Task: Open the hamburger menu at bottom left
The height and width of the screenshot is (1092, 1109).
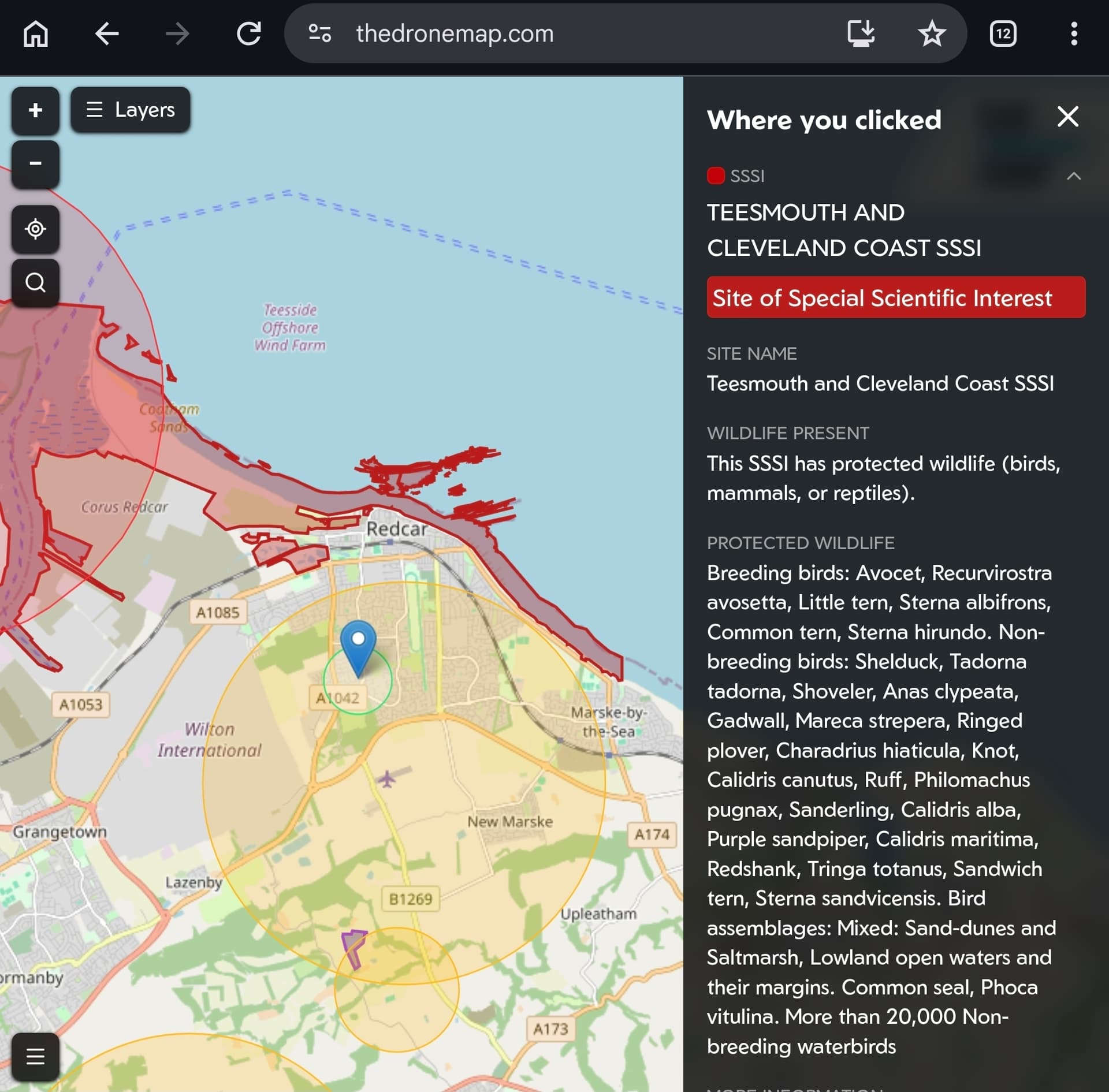Action: [35, 1056]
